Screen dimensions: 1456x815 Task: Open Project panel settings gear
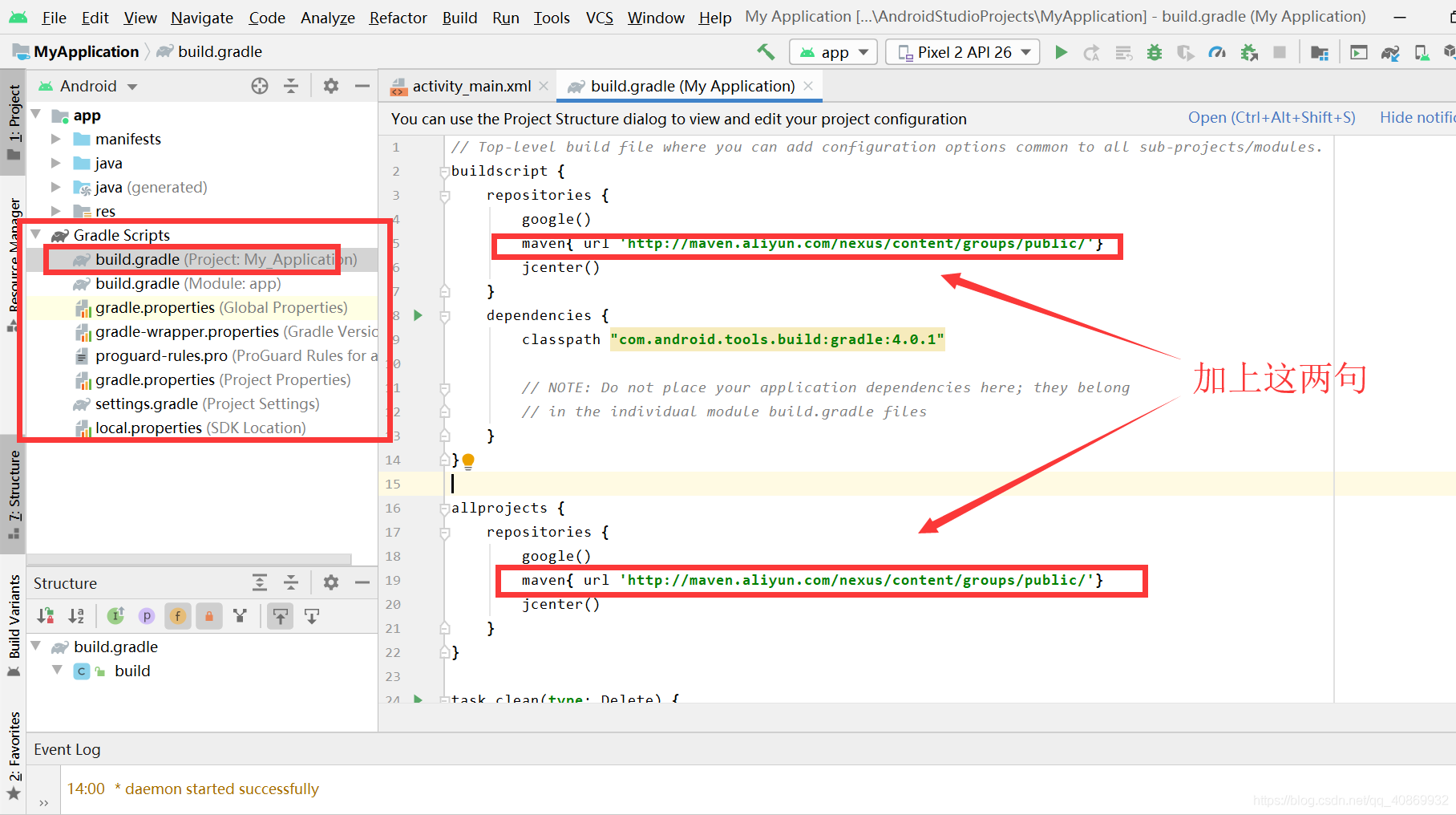coord(330,86)
